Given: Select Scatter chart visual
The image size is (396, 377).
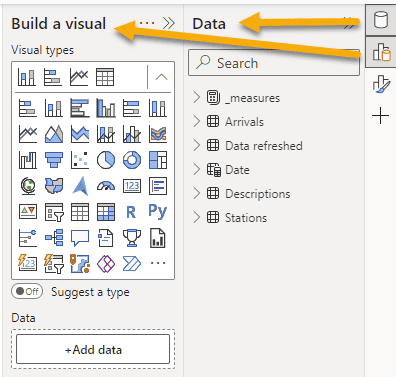Looking at the screenshot, I should coord(80,160).
